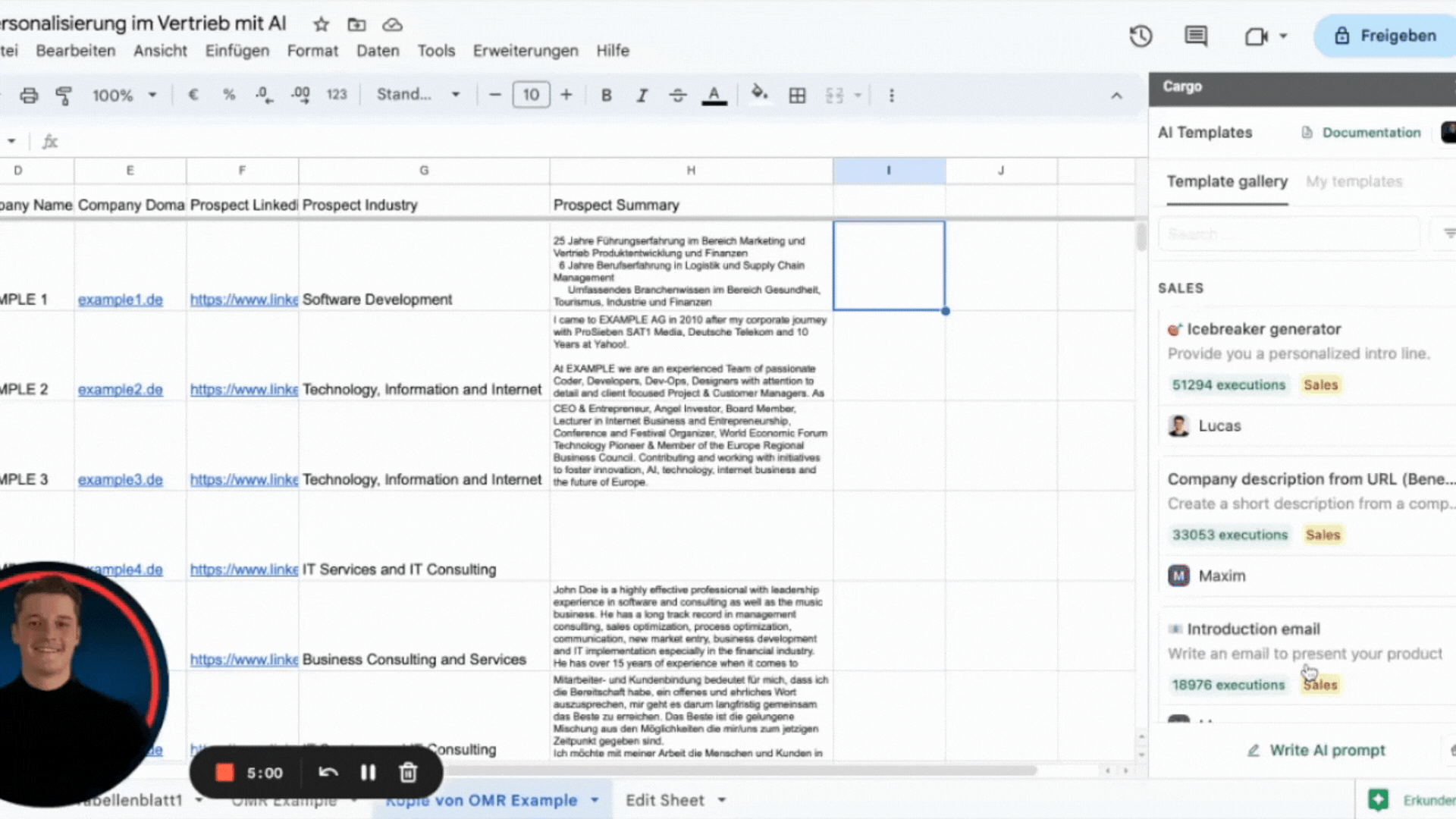
Task: Apply percent number format
Action: click(229, 95)
